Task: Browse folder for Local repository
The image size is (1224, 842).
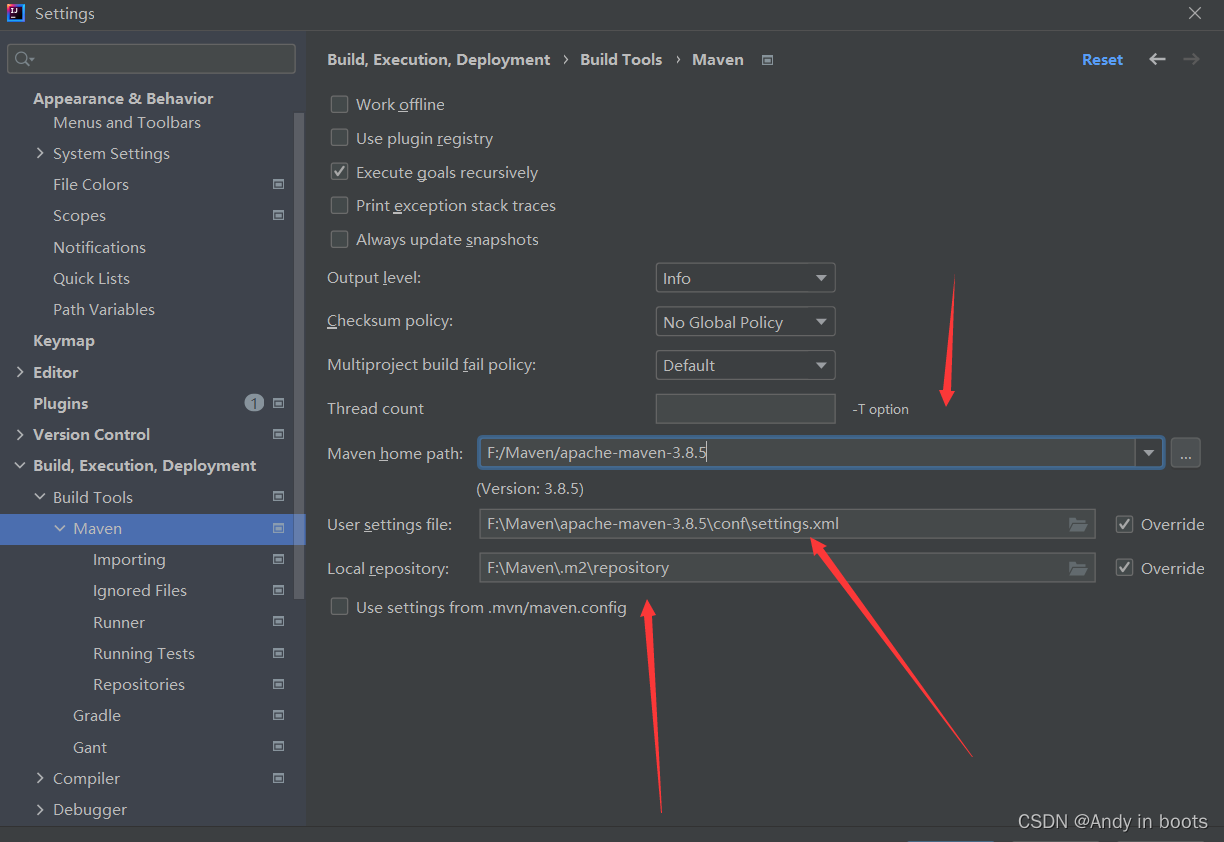Action: [1077, 568]
